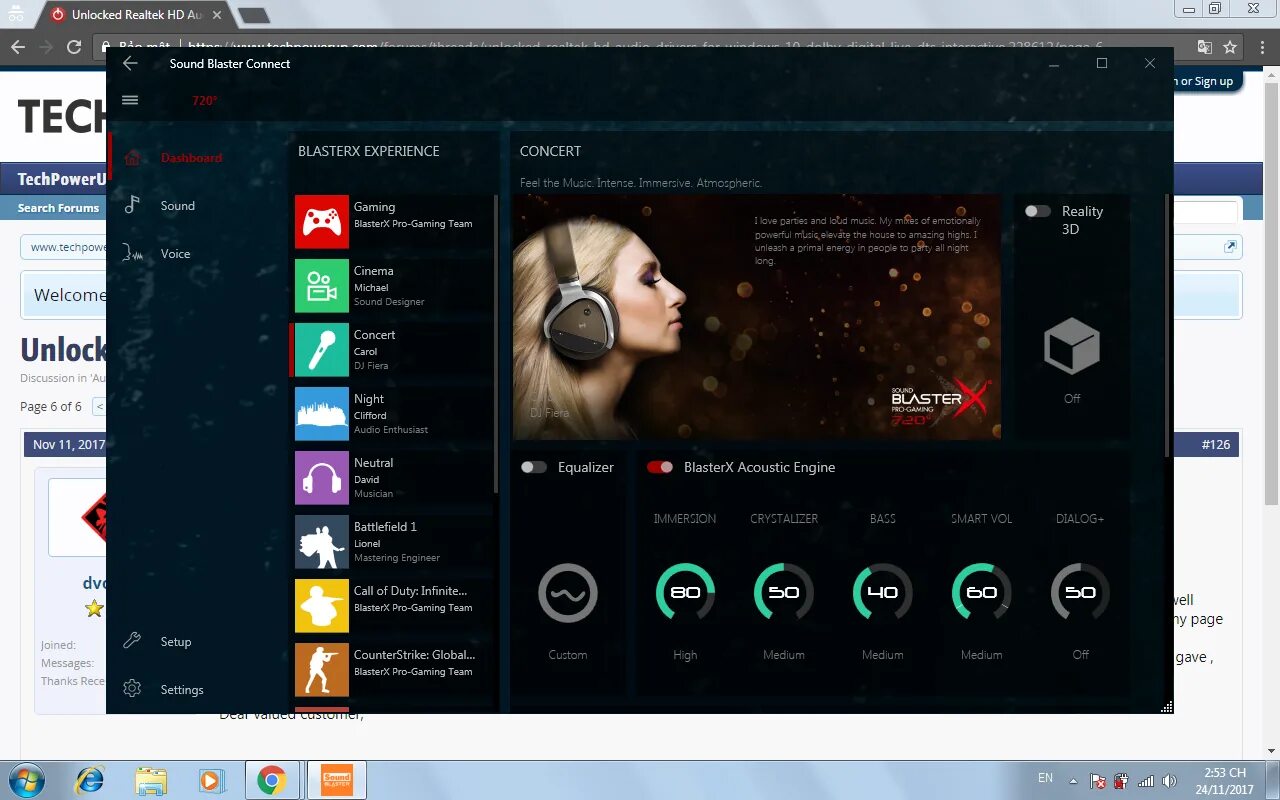Select the Cinema camera profile icon
1280x800 pixels.
click(322, 286)
